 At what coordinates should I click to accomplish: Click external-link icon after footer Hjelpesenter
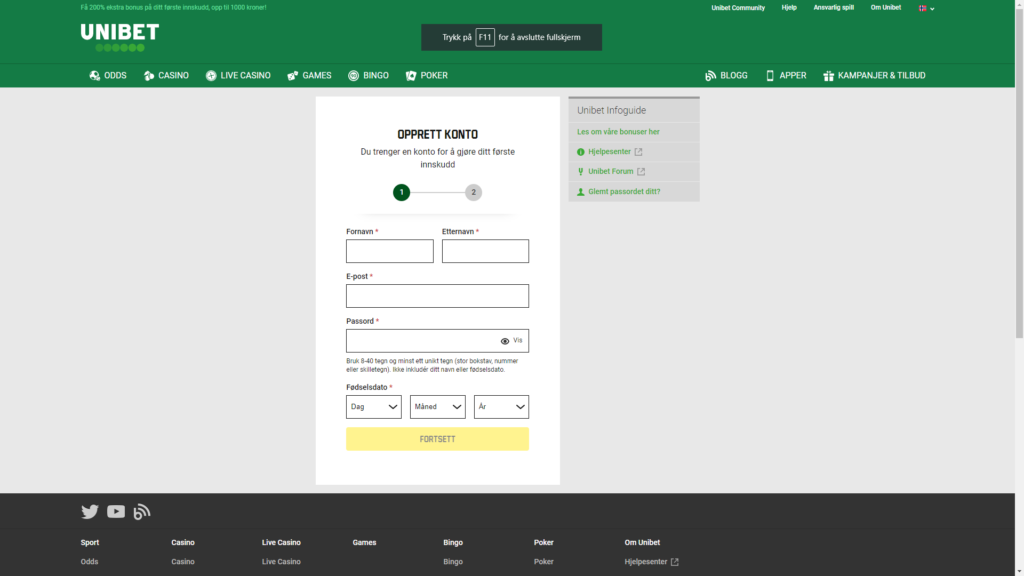[675, 562]
